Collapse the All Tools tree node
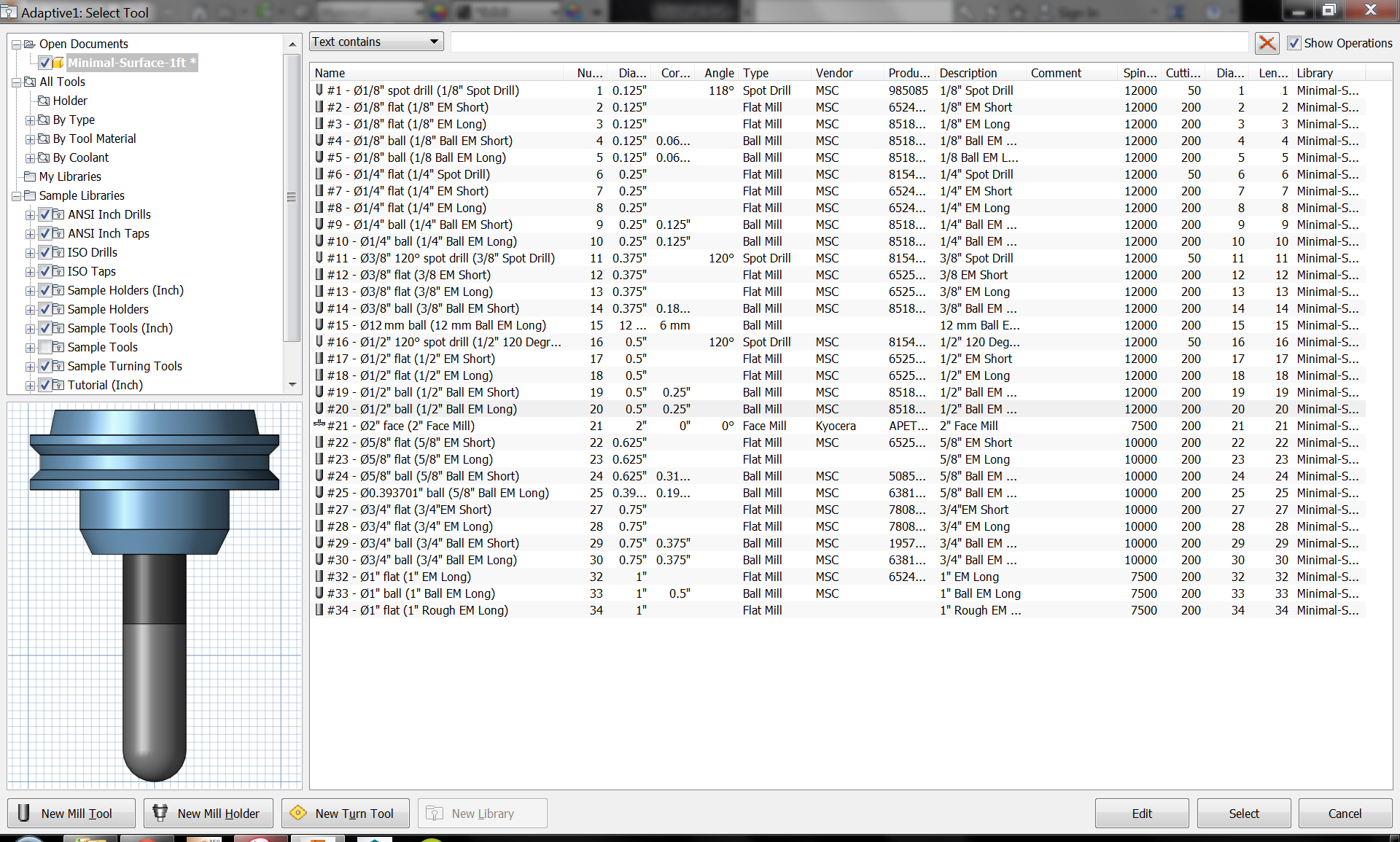This screenshot has width=1400, height=842. click(x=16, y=82)
